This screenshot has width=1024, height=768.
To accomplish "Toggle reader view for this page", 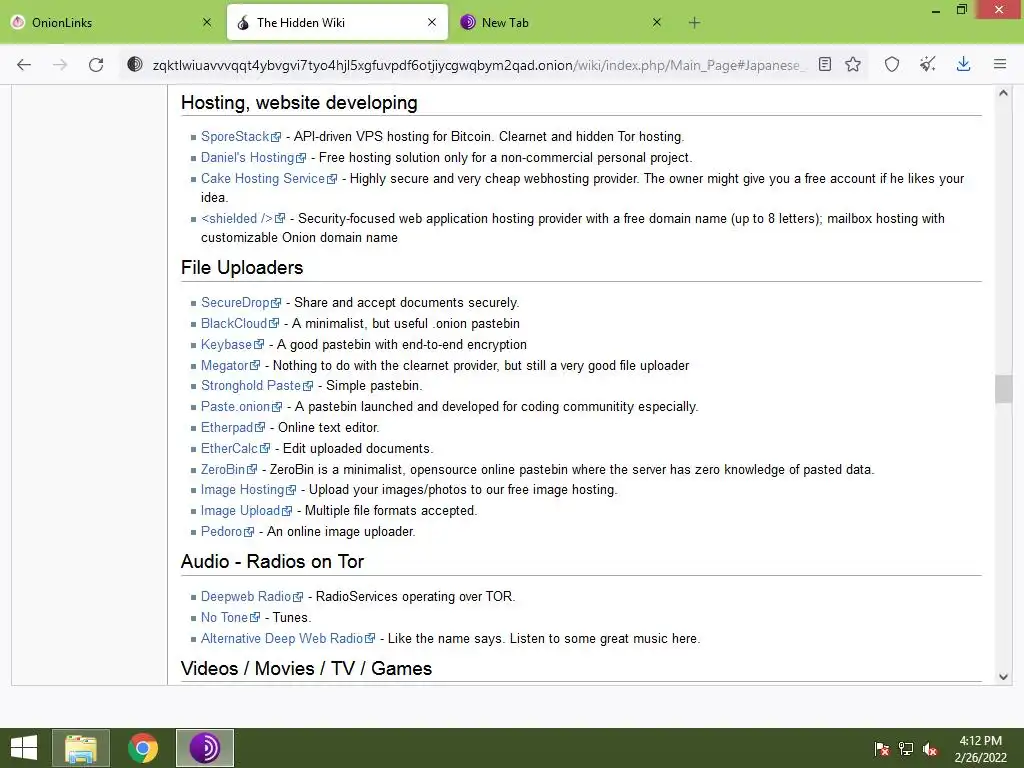I will 825,65.
